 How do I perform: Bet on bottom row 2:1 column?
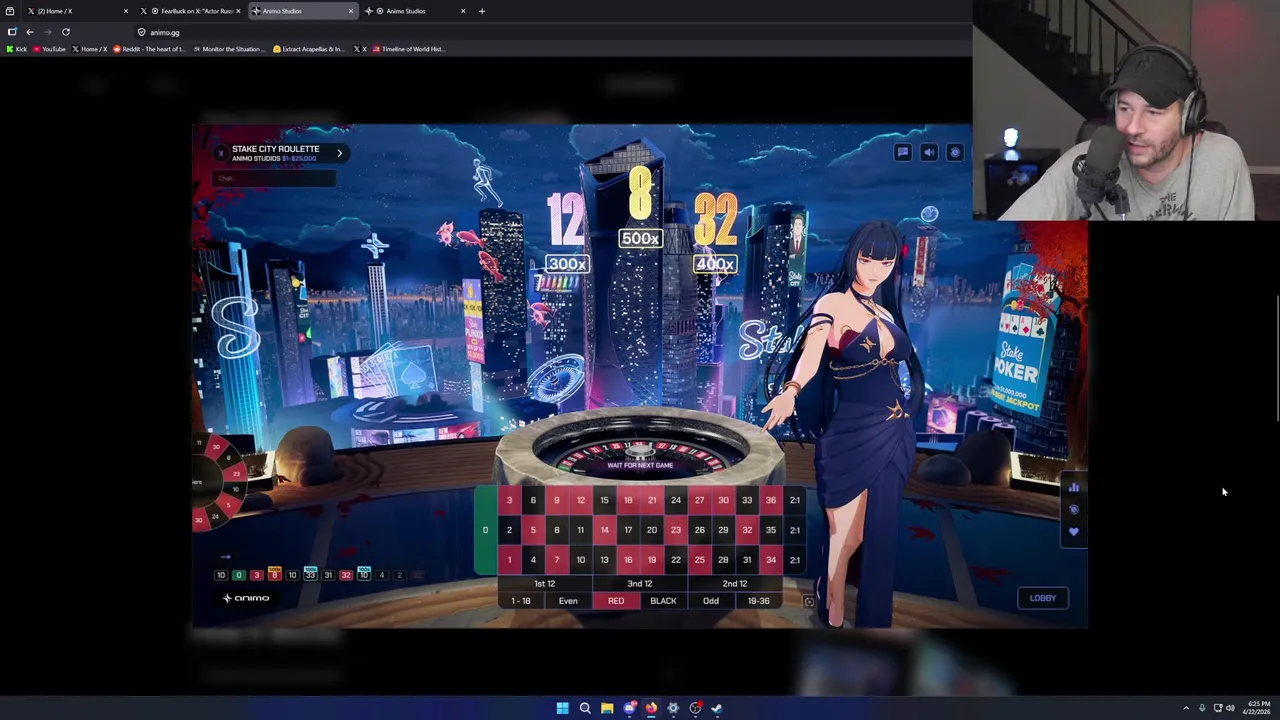tap(795, 560)
